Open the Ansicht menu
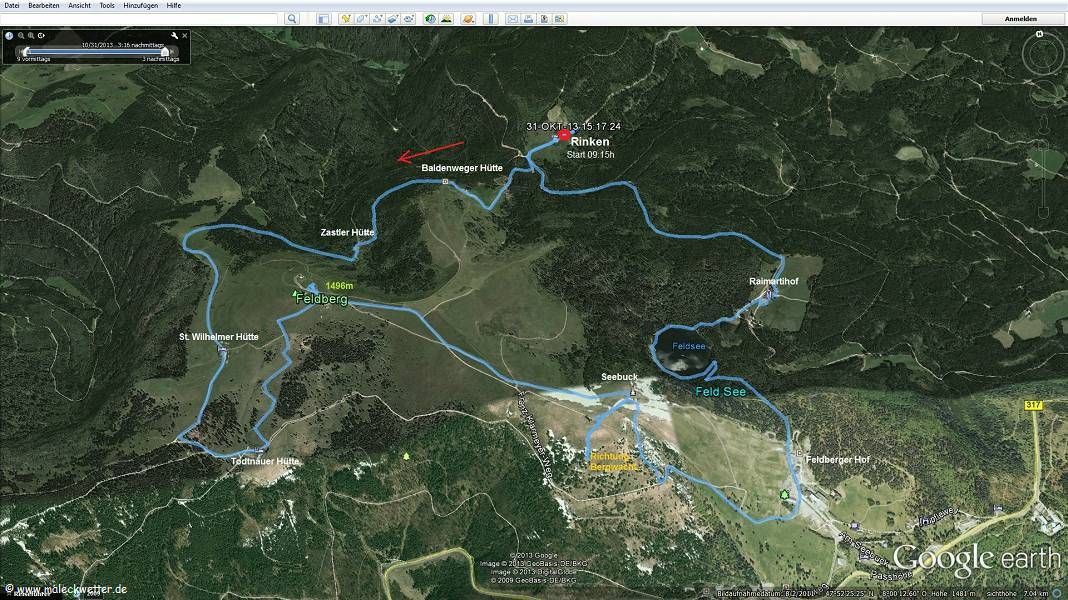 point(80,6)
